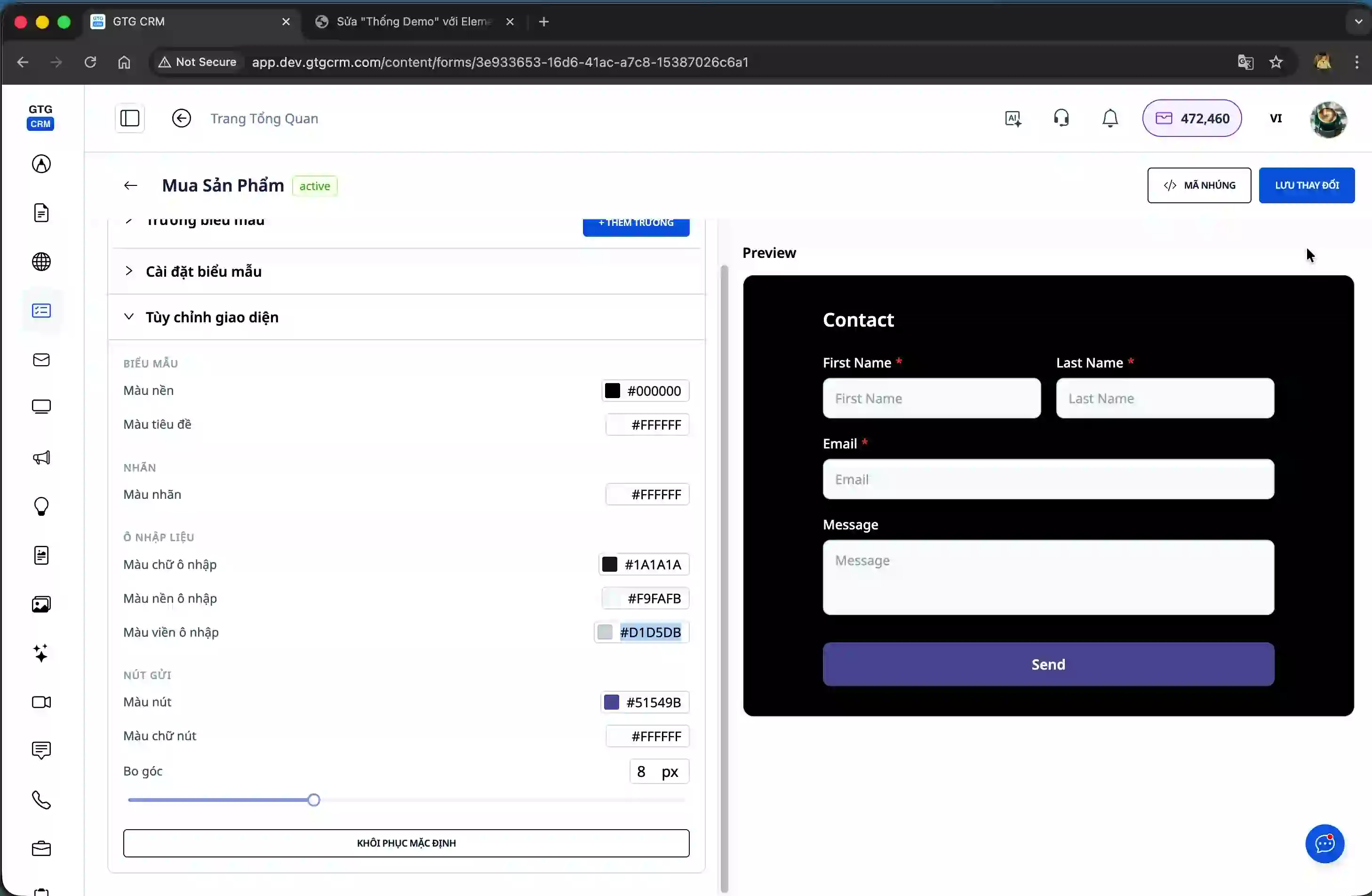Collapse the Tùy chỉnh giao diện section

tap(212, 317)
